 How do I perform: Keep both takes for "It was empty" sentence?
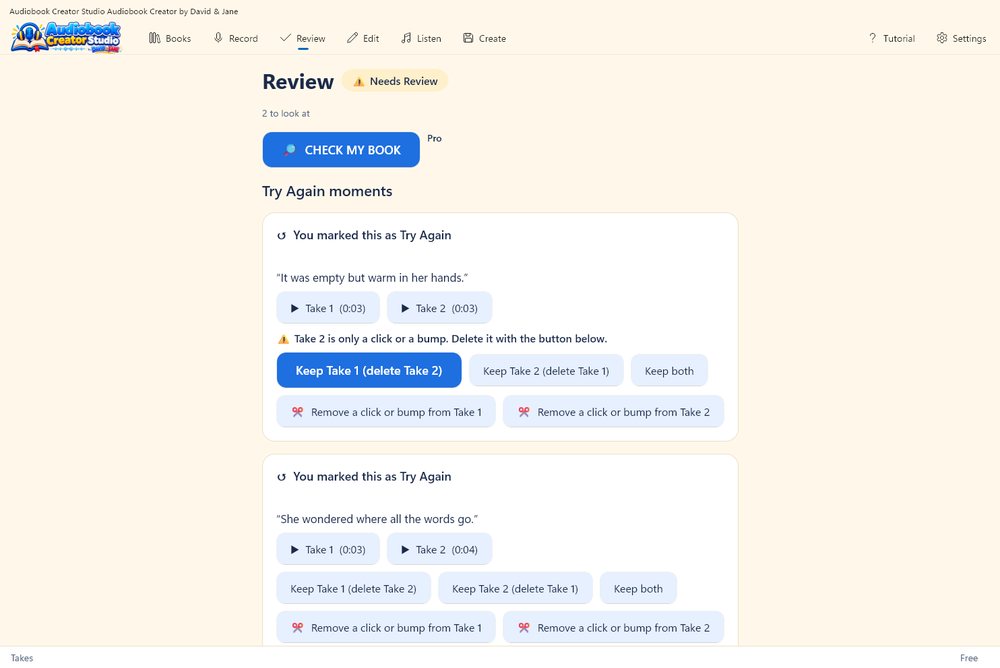pyautogui.click(x=669, y=371)
